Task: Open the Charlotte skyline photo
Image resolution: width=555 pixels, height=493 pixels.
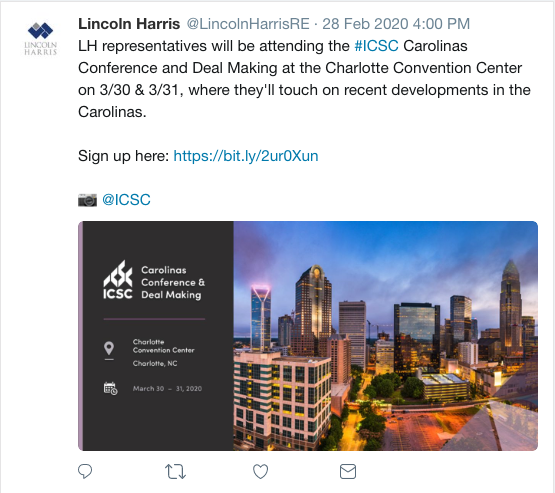Action: (x=385, y=336)
